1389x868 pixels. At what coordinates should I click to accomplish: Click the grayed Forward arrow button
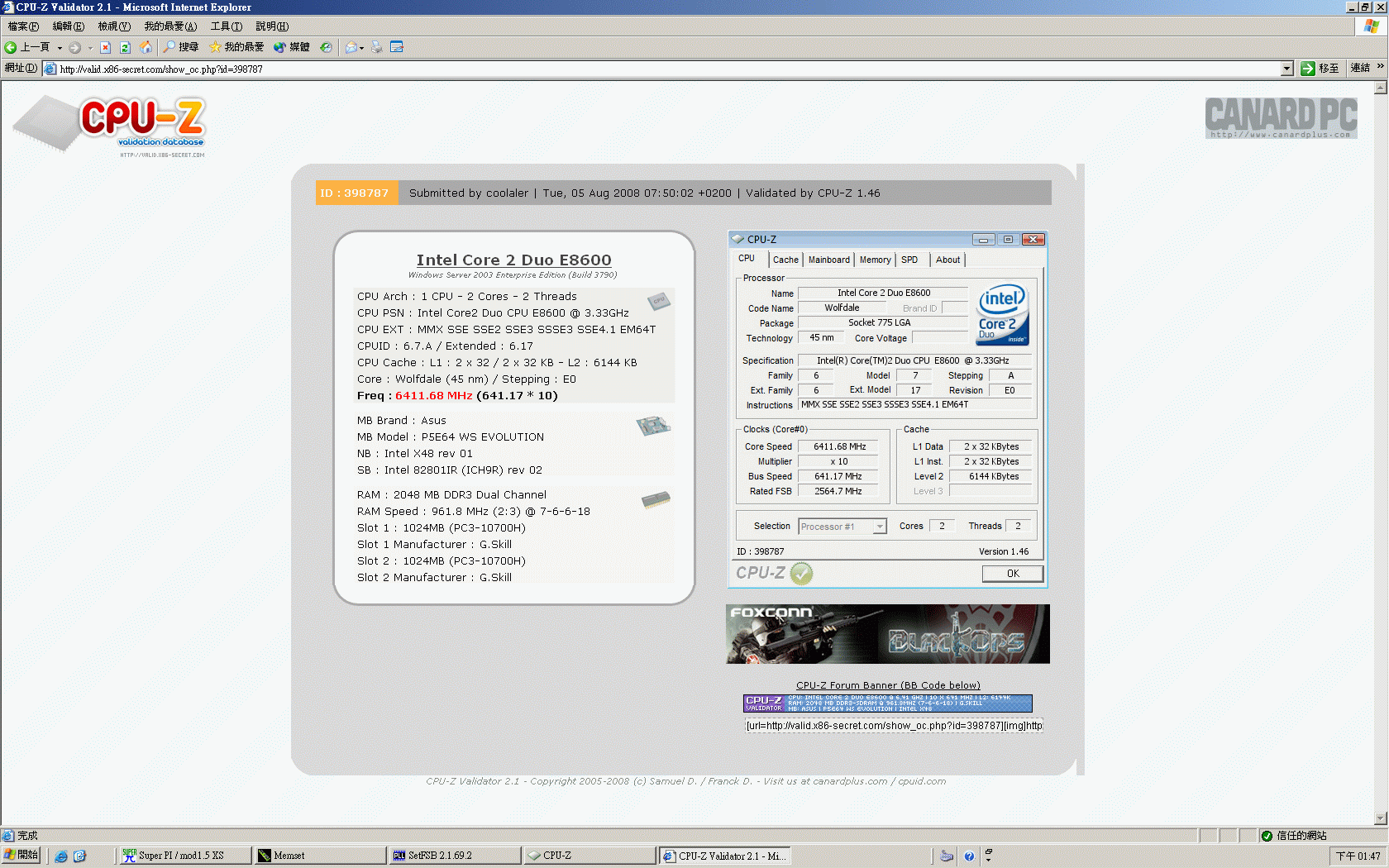click(74, 47)
